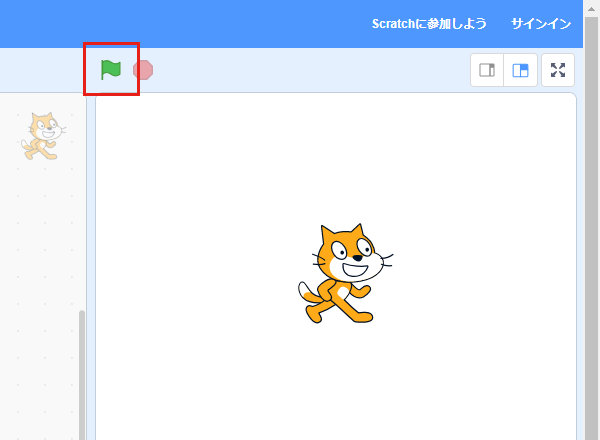Screen dimensions: 600x440
Task: Click the red stop sign button
Action: coord(143,70)
